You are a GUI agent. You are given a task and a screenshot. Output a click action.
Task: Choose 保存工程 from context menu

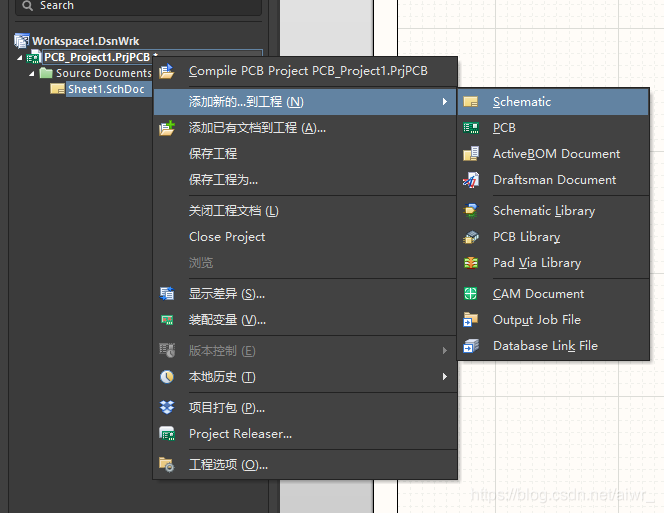pyautogui.click(x=305, y=154)
